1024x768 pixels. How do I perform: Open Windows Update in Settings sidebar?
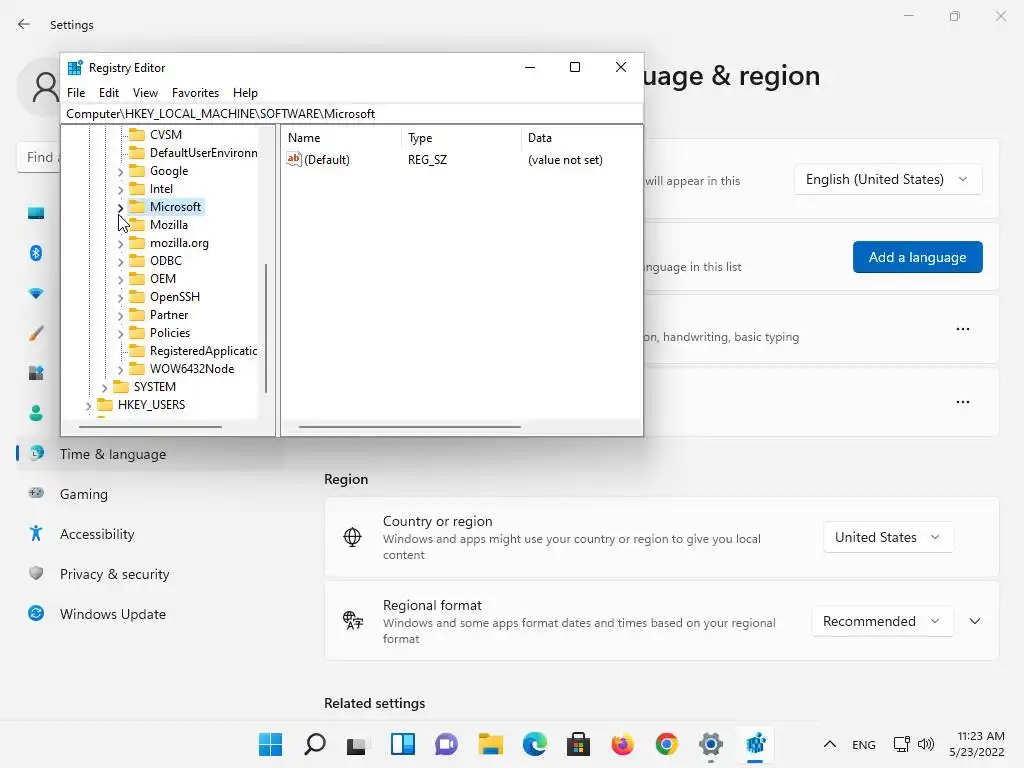(112, 614)
